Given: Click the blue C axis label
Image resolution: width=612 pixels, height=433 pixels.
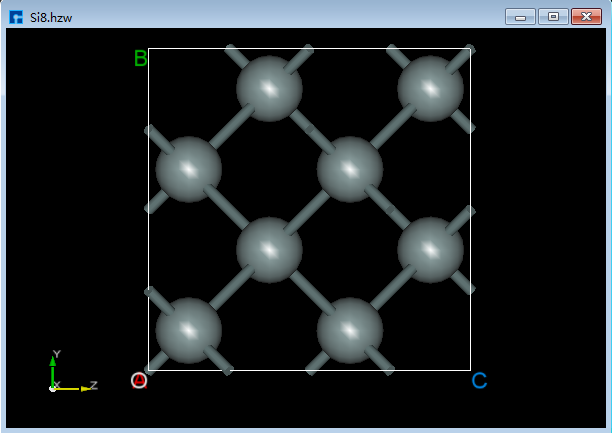Looking at the screenshot, I should [479, 380].
